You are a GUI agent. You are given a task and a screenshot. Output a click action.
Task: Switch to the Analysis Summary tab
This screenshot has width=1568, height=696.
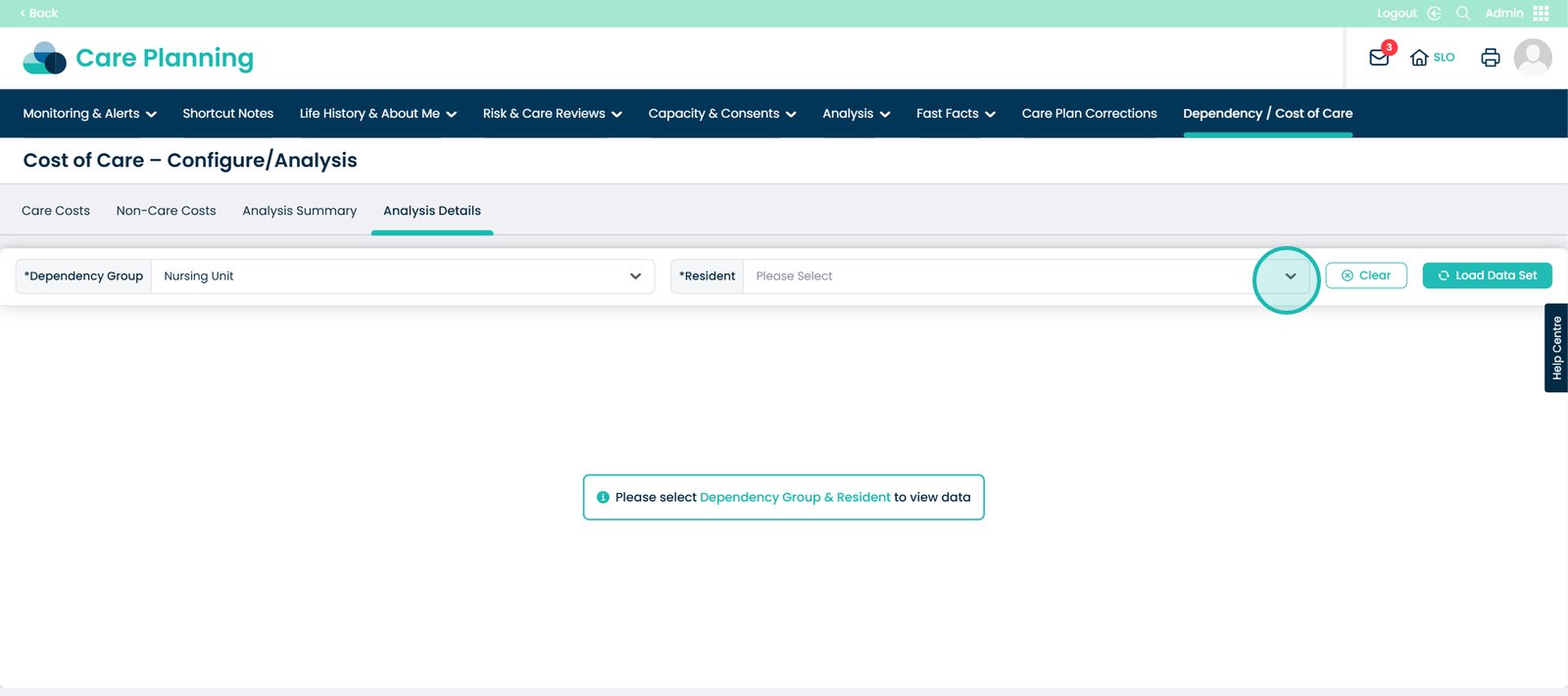[x=299, y=211]
